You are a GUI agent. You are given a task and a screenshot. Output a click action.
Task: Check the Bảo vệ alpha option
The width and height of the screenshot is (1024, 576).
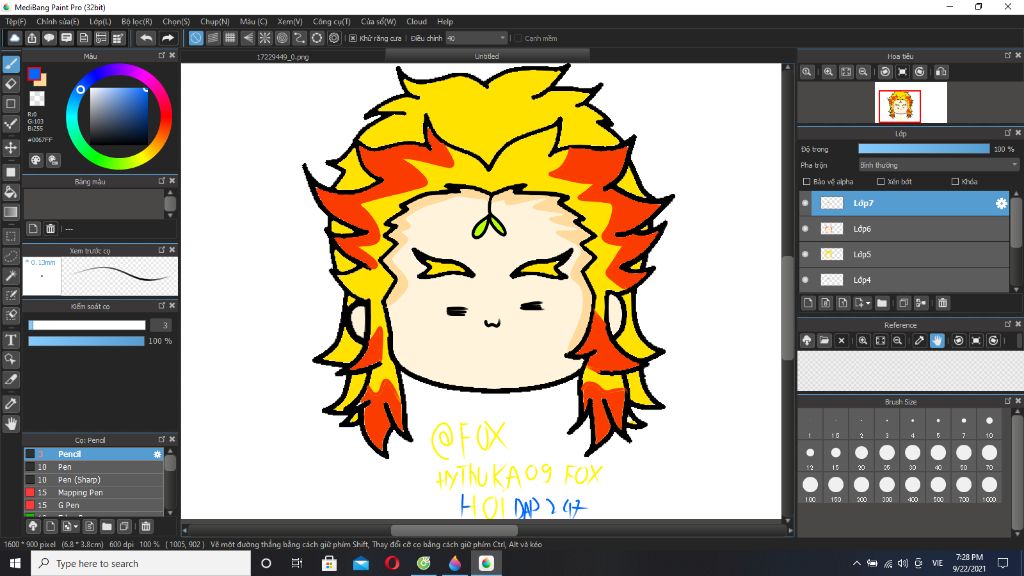point(807,182)
